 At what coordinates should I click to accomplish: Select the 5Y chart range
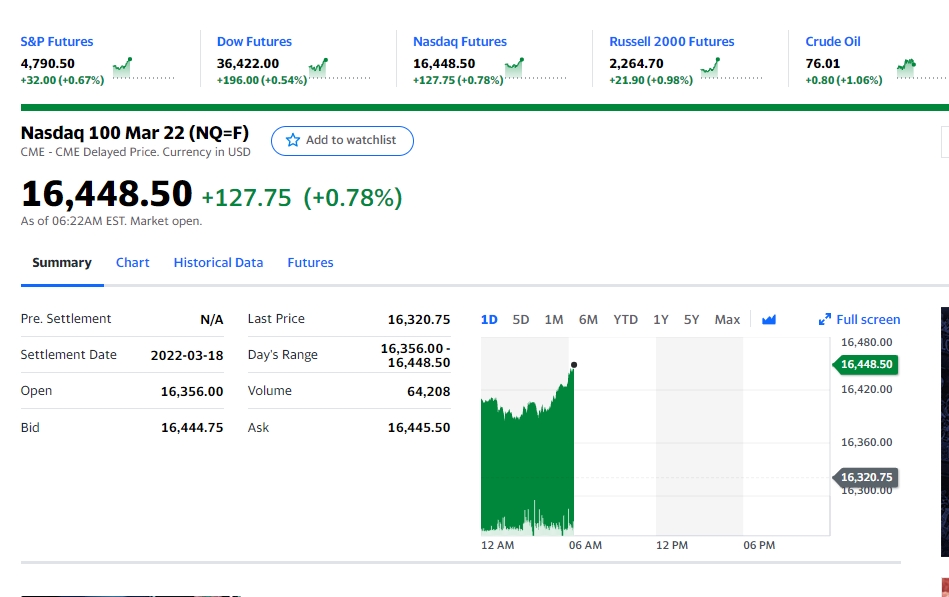tap(691, 320)
